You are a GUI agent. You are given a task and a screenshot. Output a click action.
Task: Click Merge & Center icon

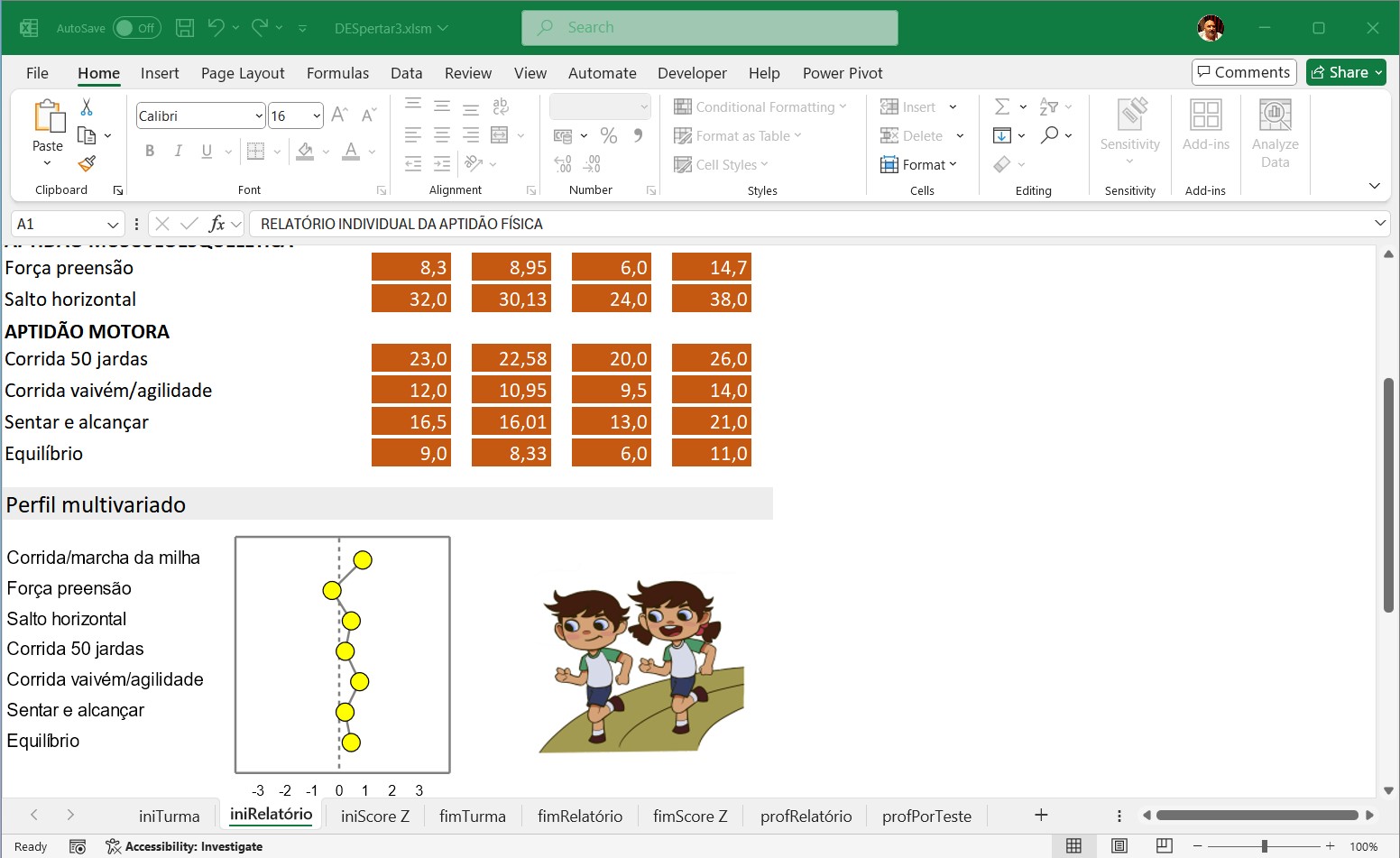[500, 135]
